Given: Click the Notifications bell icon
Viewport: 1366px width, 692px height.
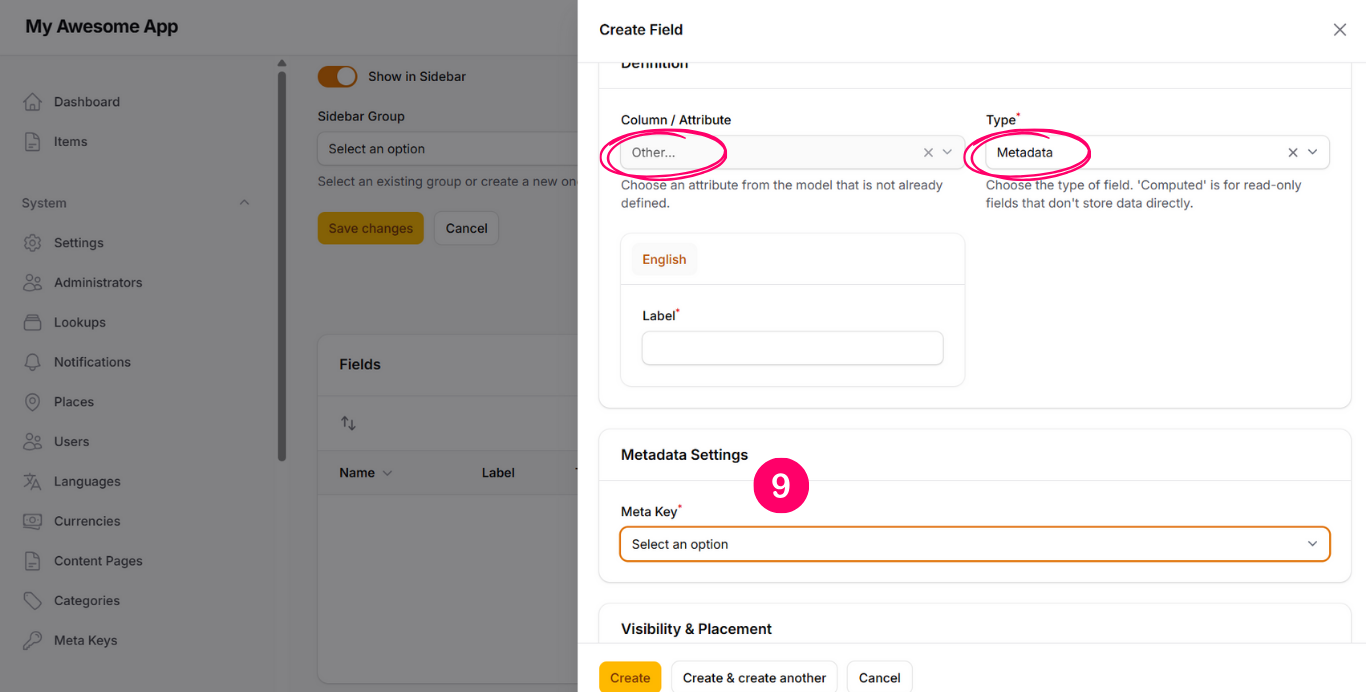Looking at the screenshot, I should coord(33,362).
